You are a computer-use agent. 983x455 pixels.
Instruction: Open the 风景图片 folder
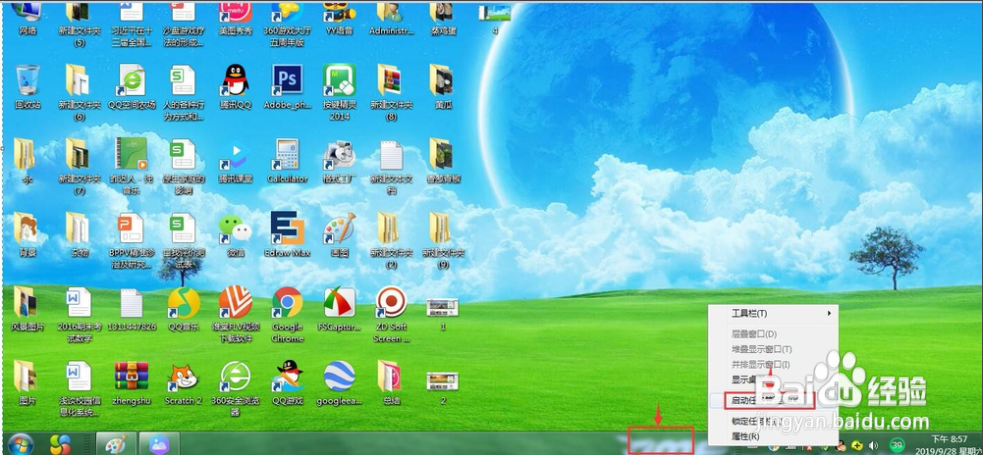(x=28, y=309)
